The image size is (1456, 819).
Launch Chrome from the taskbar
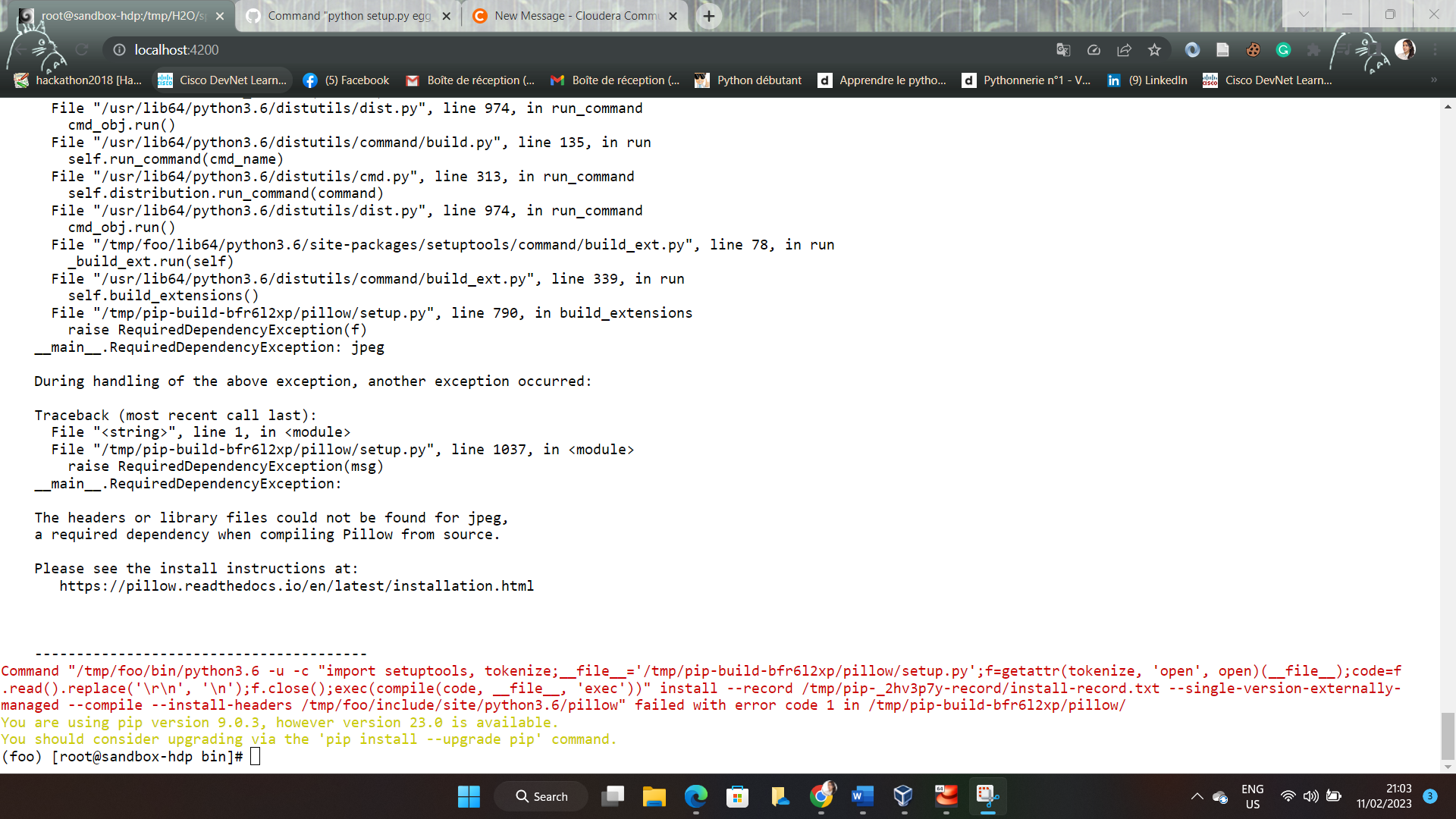pos(822,796)
